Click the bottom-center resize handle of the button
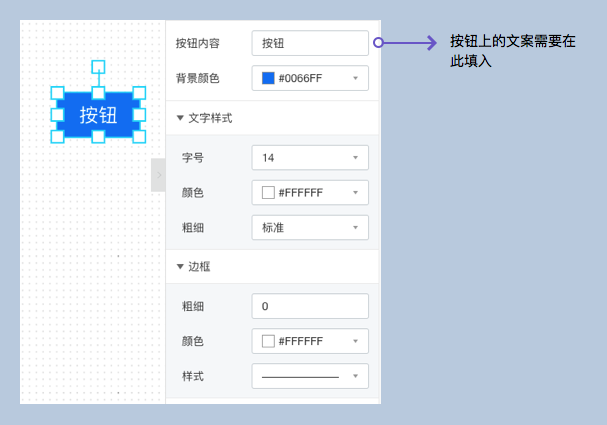Screen dimensions: 607x425 pos(98,136)
